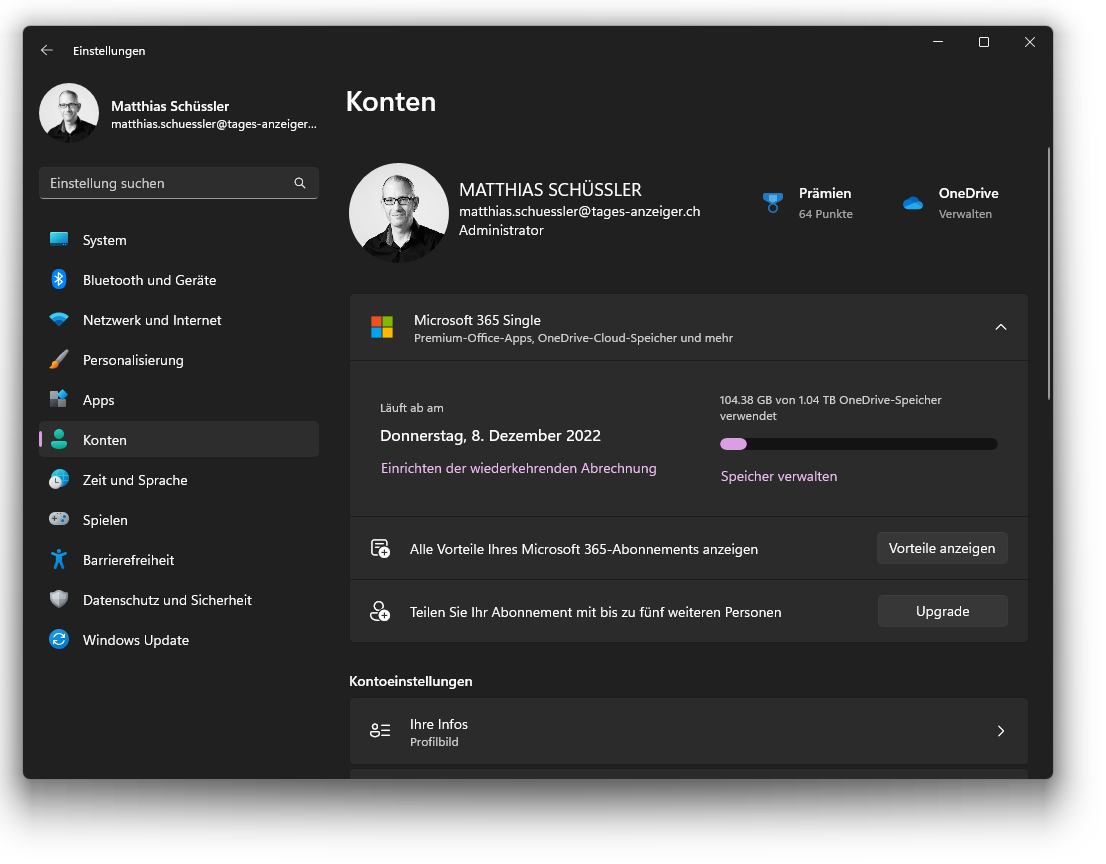Click Einrichten der wiederkehrenden Abrechnung link
The width and height of the screenshot is (1106, 864).
tap(518, 468)
